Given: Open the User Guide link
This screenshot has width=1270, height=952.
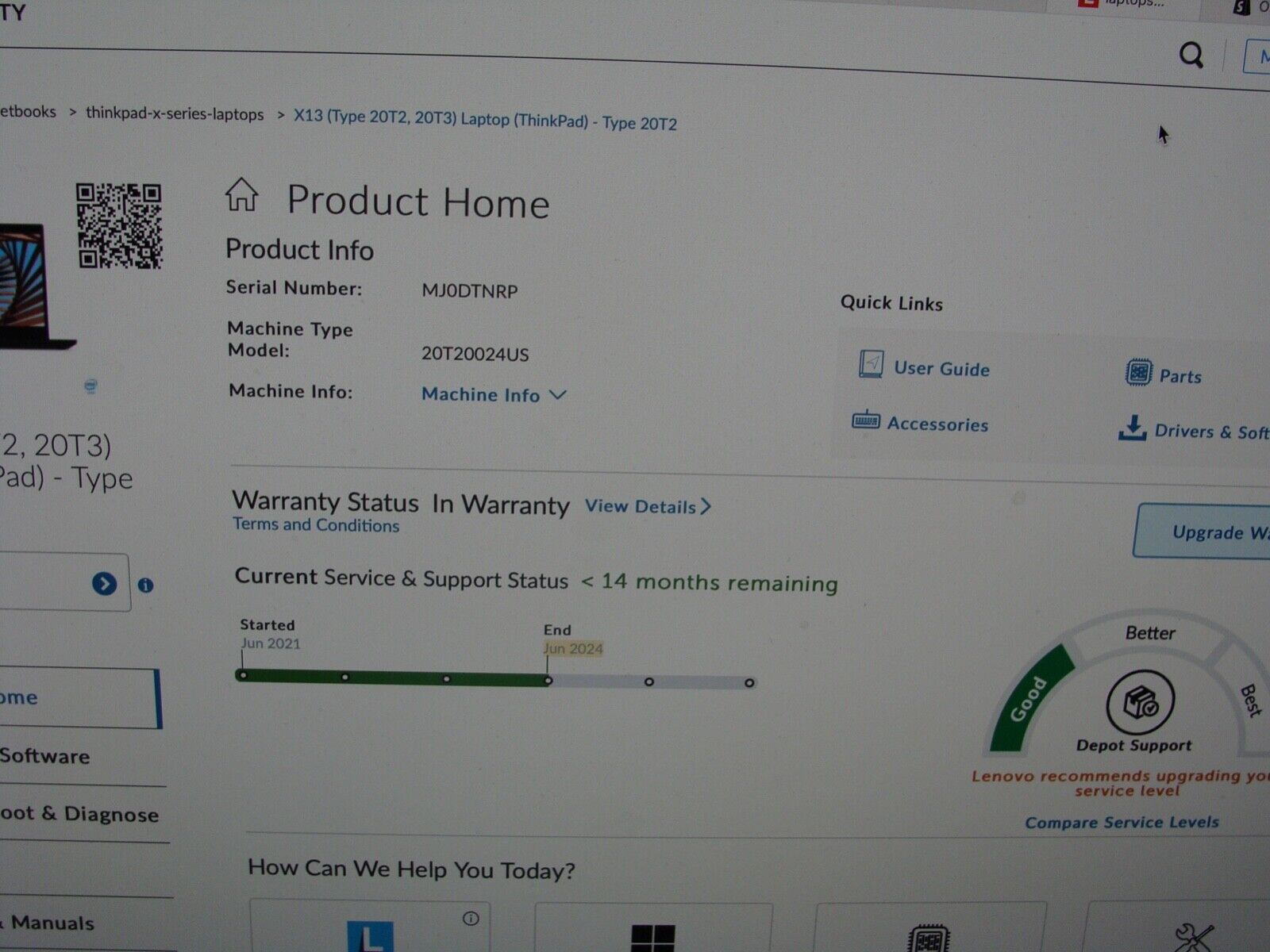Looking at the screenshot, I should [941, 369].
